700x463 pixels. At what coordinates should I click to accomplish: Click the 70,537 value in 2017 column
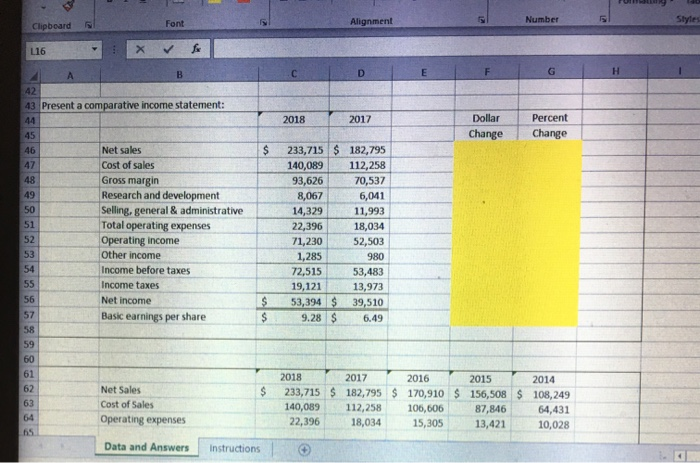coord(369,180)
